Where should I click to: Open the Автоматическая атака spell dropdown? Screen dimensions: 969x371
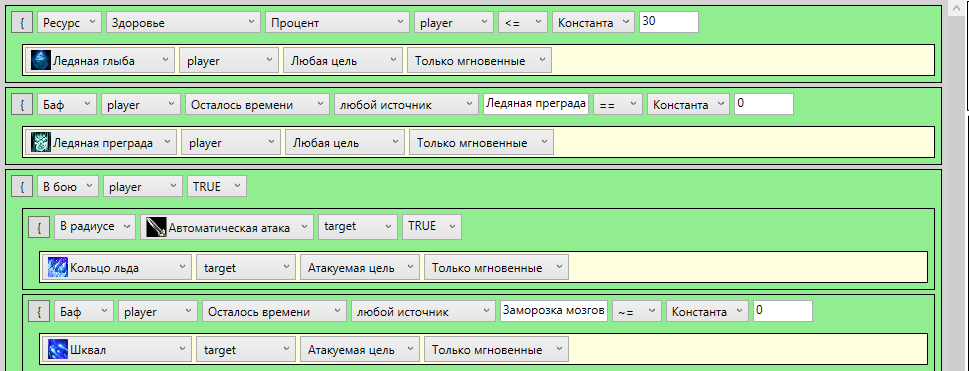226,227
